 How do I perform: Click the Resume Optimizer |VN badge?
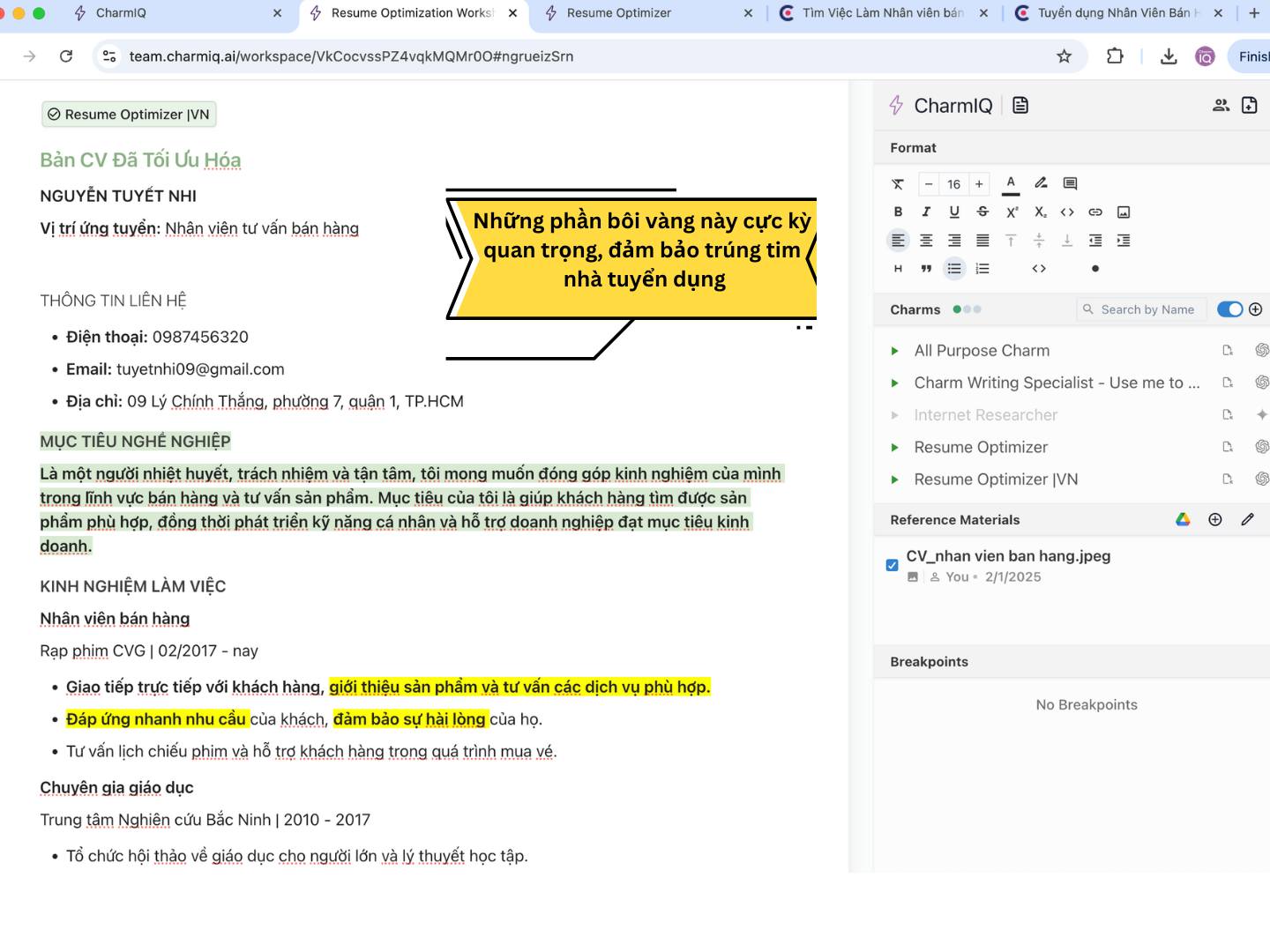pos(129,115)
